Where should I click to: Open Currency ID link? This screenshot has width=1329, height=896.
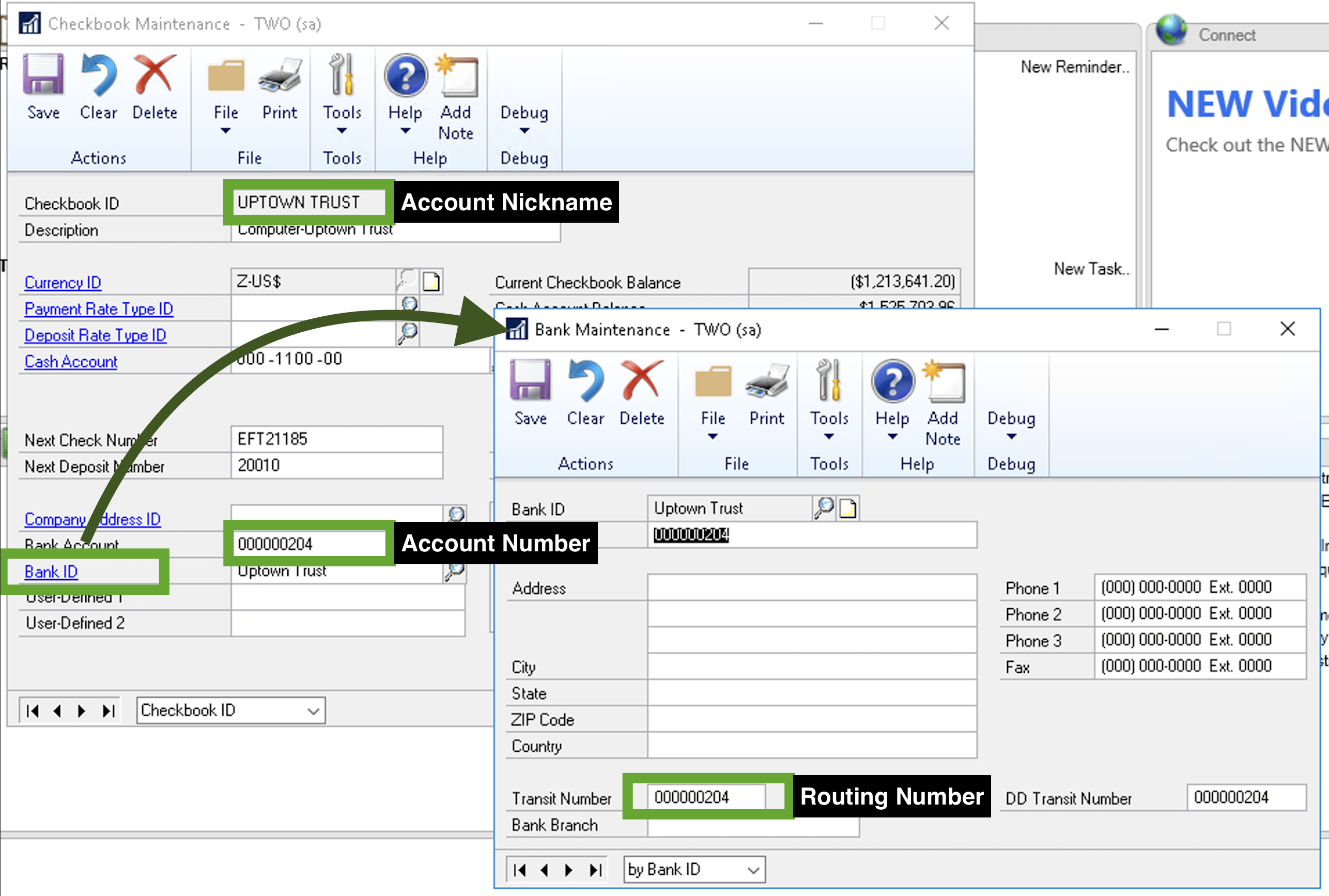coord(63,282)
